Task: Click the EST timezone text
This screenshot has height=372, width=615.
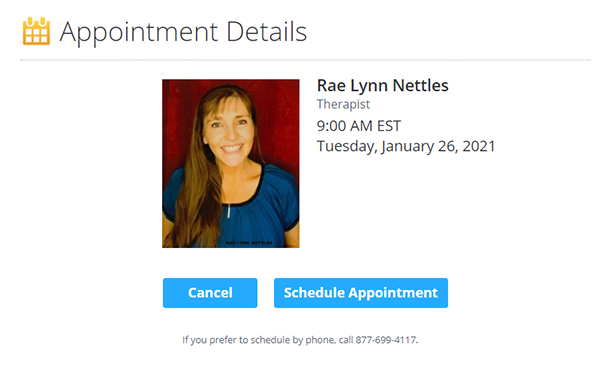Action: point(389,126)
